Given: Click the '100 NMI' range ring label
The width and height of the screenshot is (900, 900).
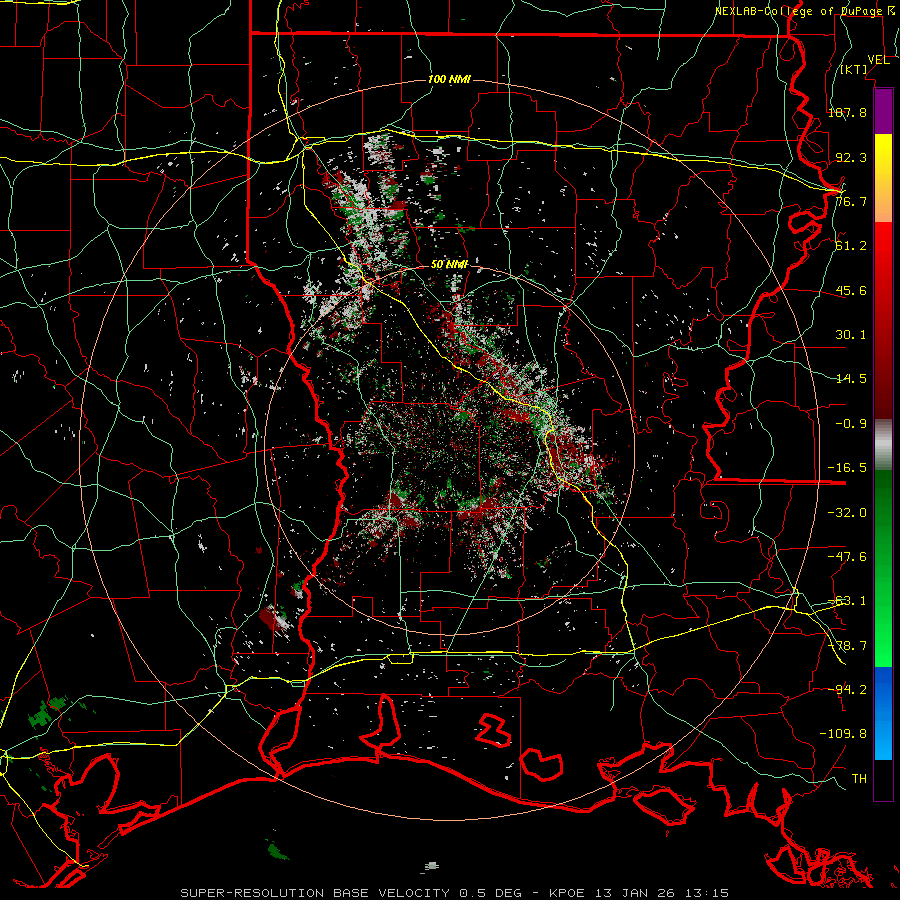Looking at the screenshot, I should pos(449,79).
